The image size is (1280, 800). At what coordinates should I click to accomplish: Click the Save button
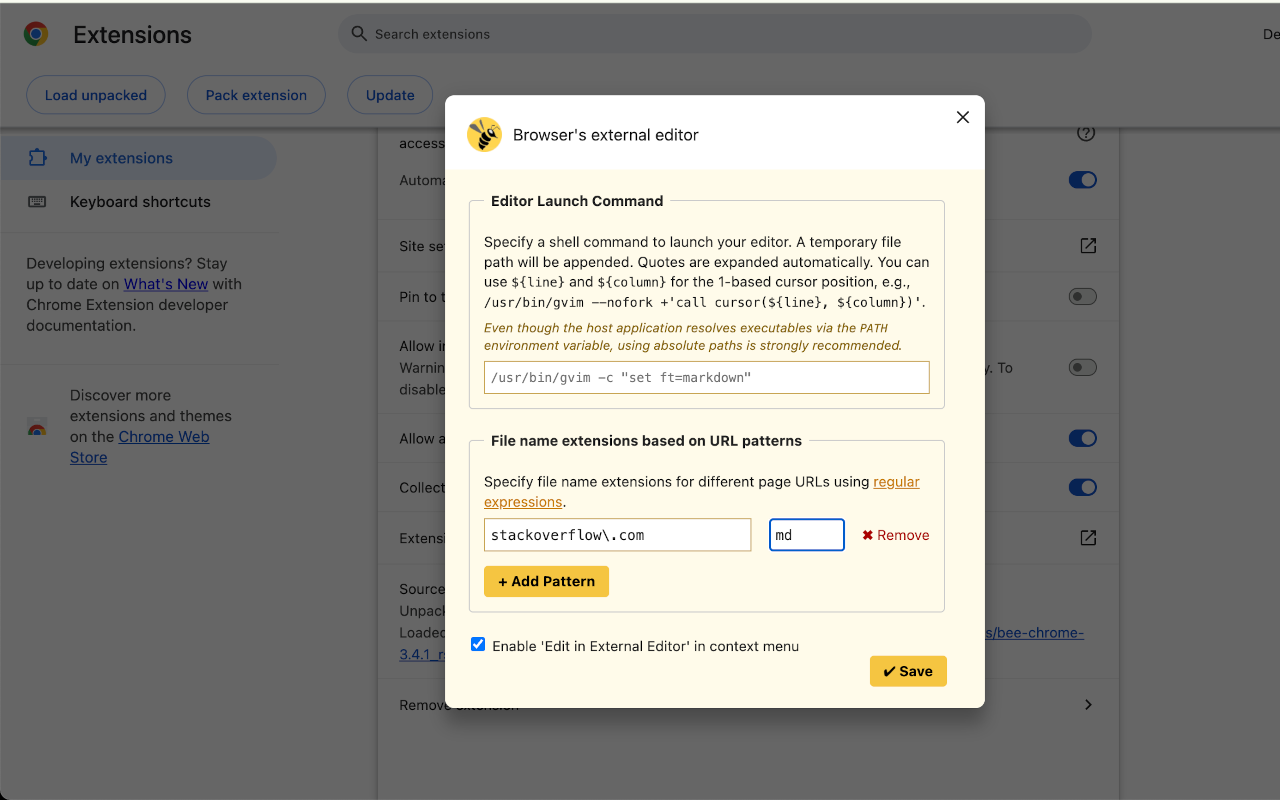pyautogui.click(x=908, y=671)
